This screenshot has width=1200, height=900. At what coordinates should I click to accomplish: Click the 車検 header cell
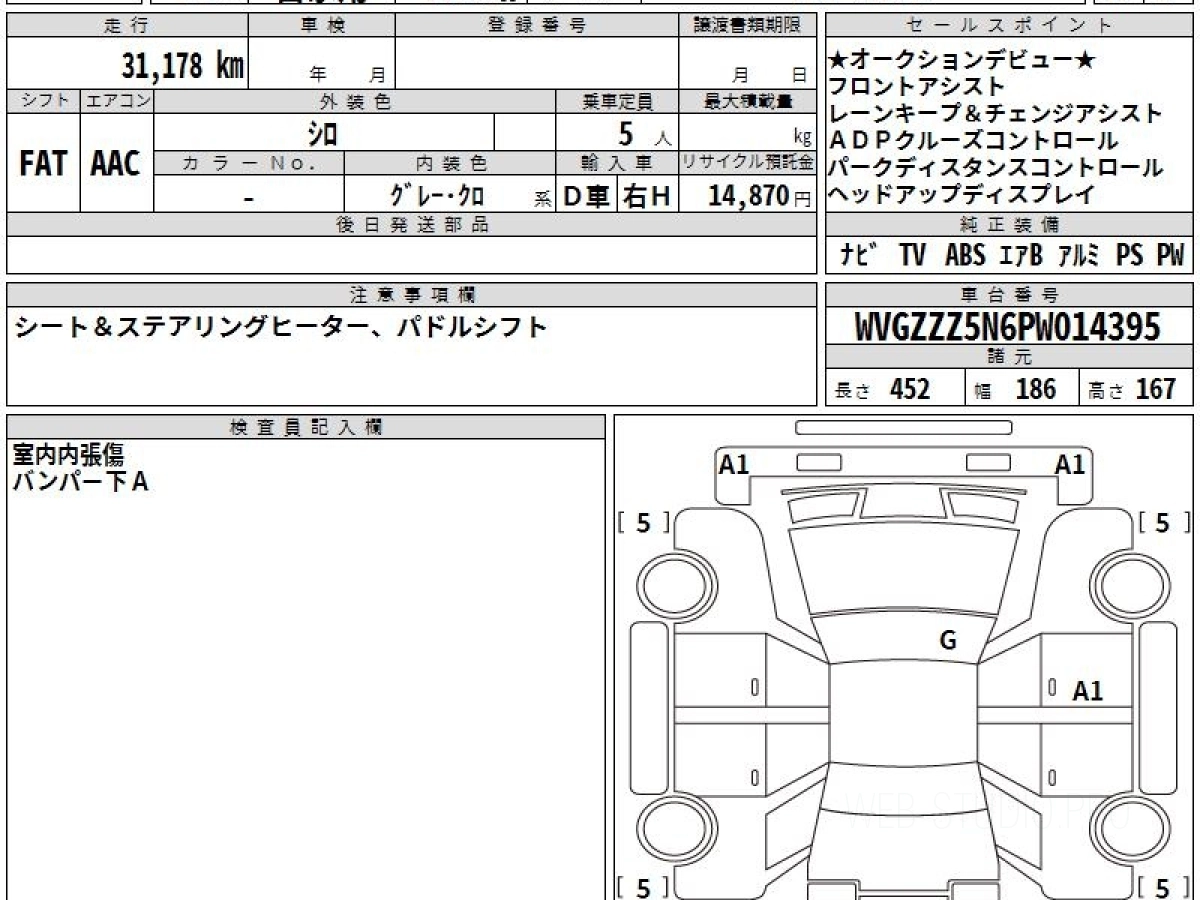pos(322,27)
